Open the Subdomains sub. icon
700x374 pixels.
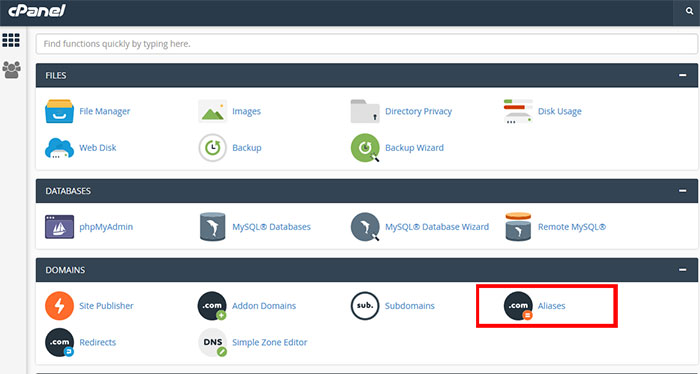coord(365,306)
